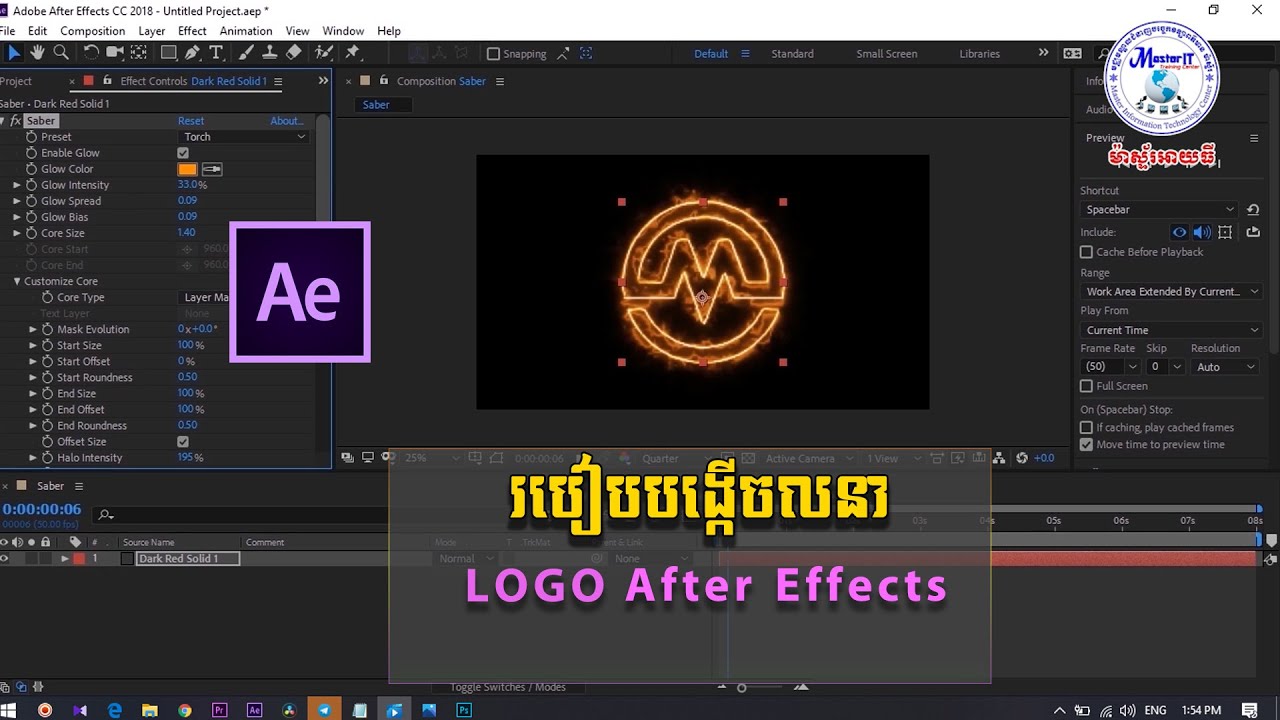Click the workspace overflow chevrons
This screenshot has height=720, width=1280.
point(1043,53)
